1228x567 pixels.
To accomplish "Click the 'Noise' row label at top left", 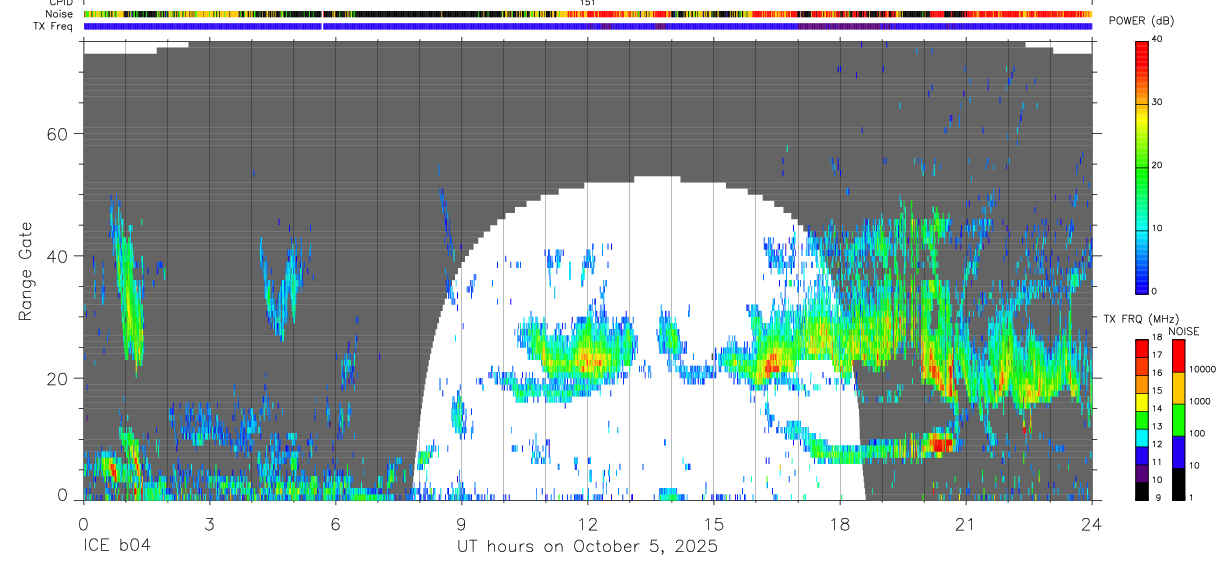I will pos(60,14).
